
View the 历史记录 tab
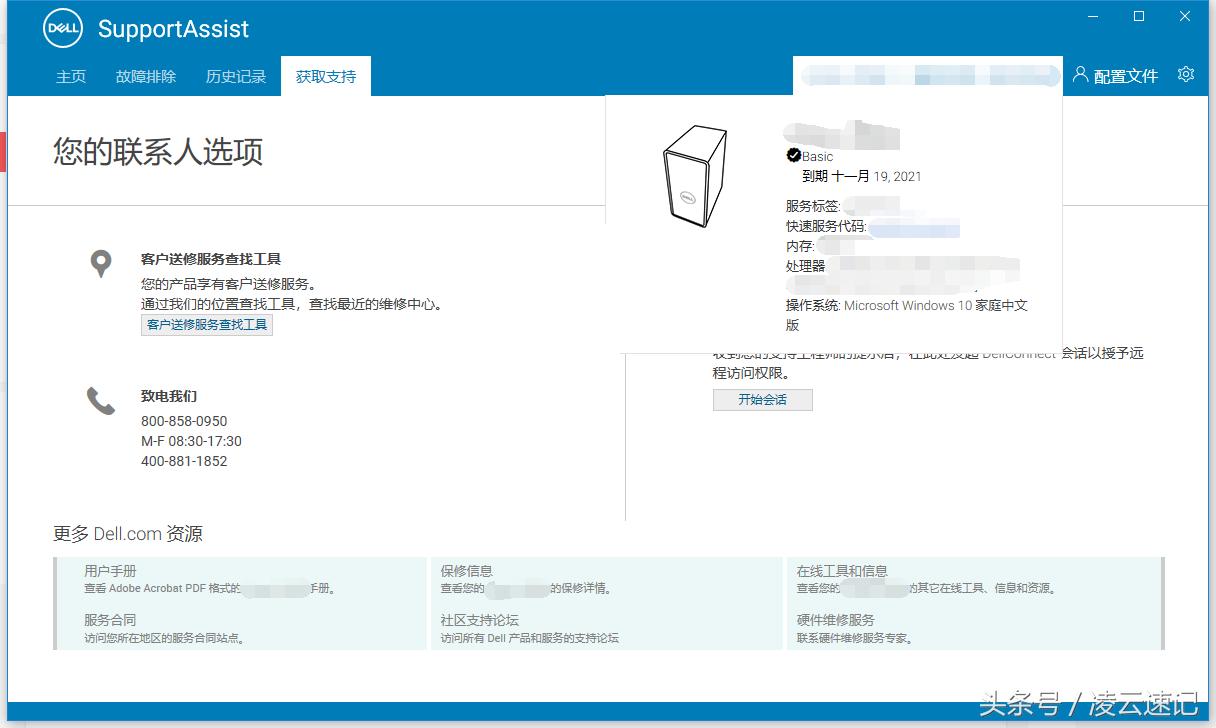coord(235,76)
